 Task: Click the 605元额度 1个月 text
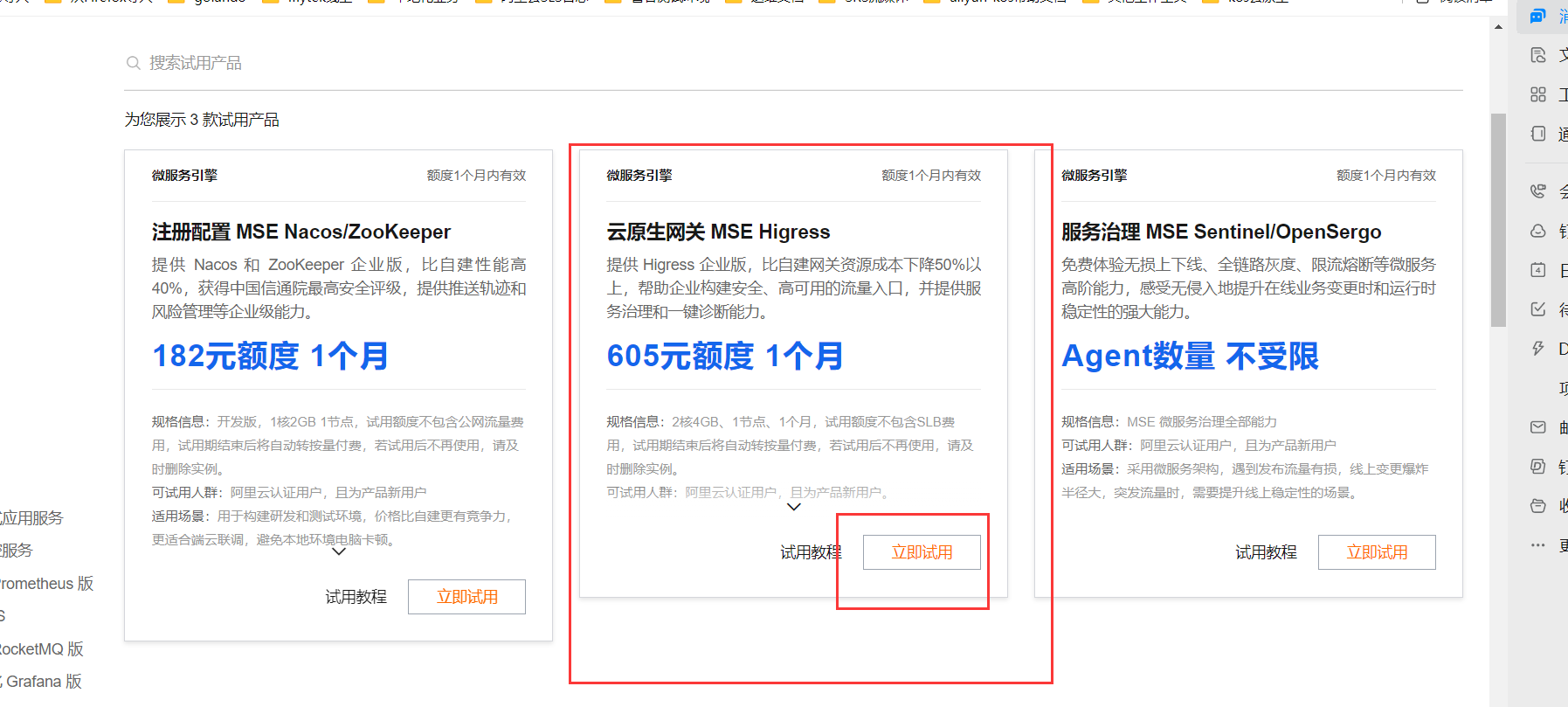tap(725, 357)
